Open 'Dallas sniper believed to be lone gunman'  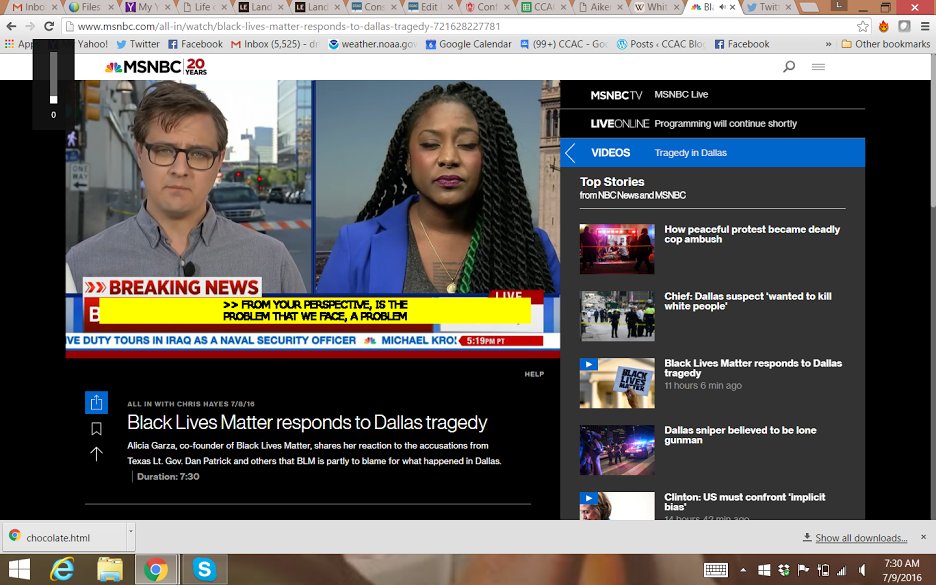tap(740, 435)
